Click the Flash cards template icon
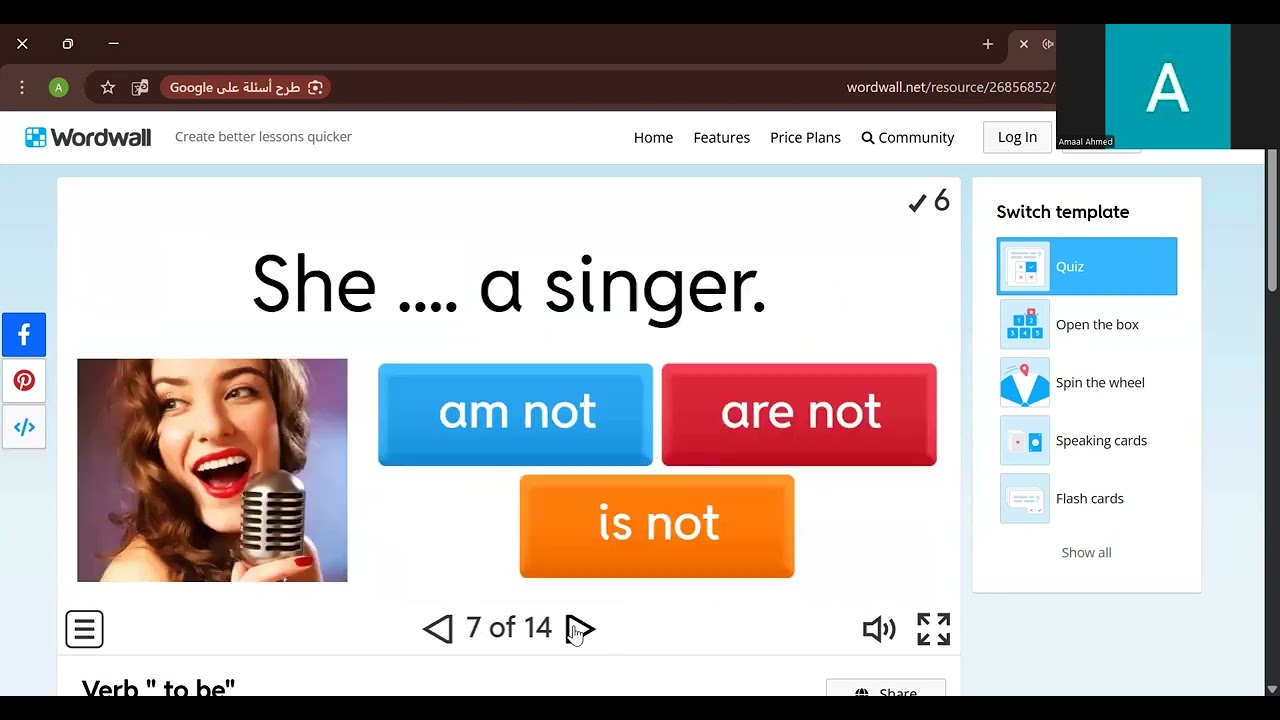The height and width of the screenshot is (720, 1280). coord(1025,499)
